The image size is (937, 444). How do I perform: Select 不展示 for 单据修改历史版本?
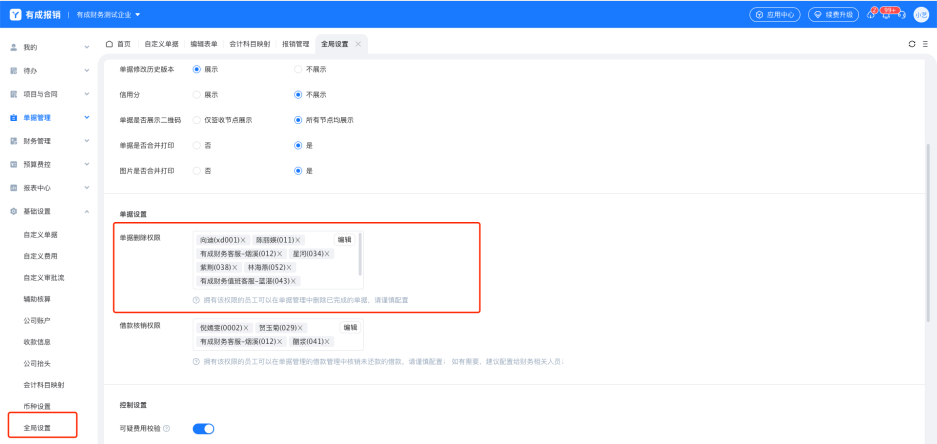pos(298,68)
